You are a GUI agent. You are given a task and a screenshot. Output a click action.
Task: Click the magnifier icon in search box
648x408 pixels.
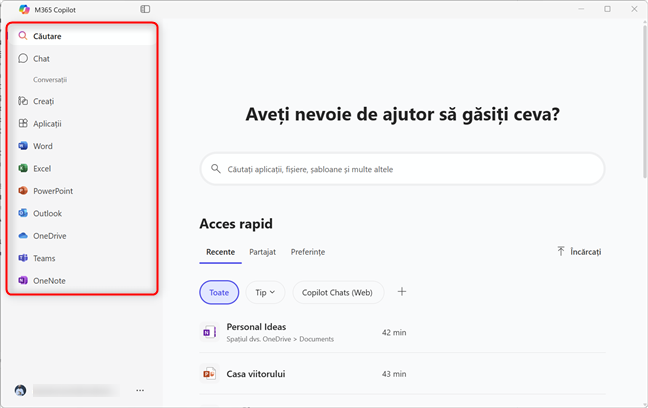point(216,169)
